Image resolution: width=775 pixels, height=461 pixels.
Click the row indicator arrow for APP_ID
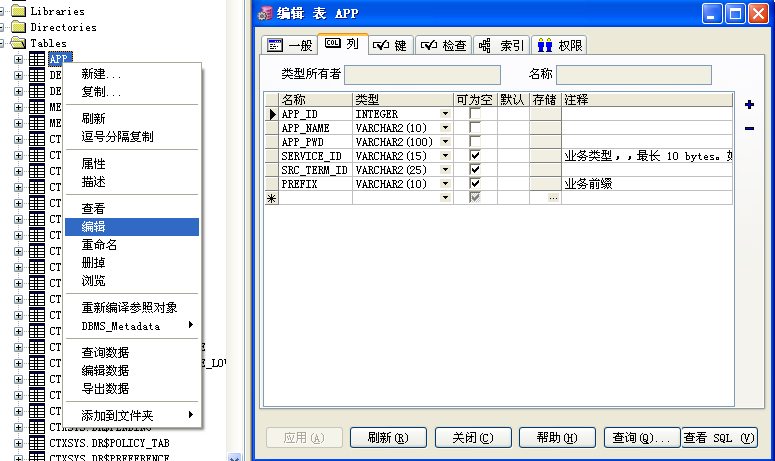coord(272,114)
